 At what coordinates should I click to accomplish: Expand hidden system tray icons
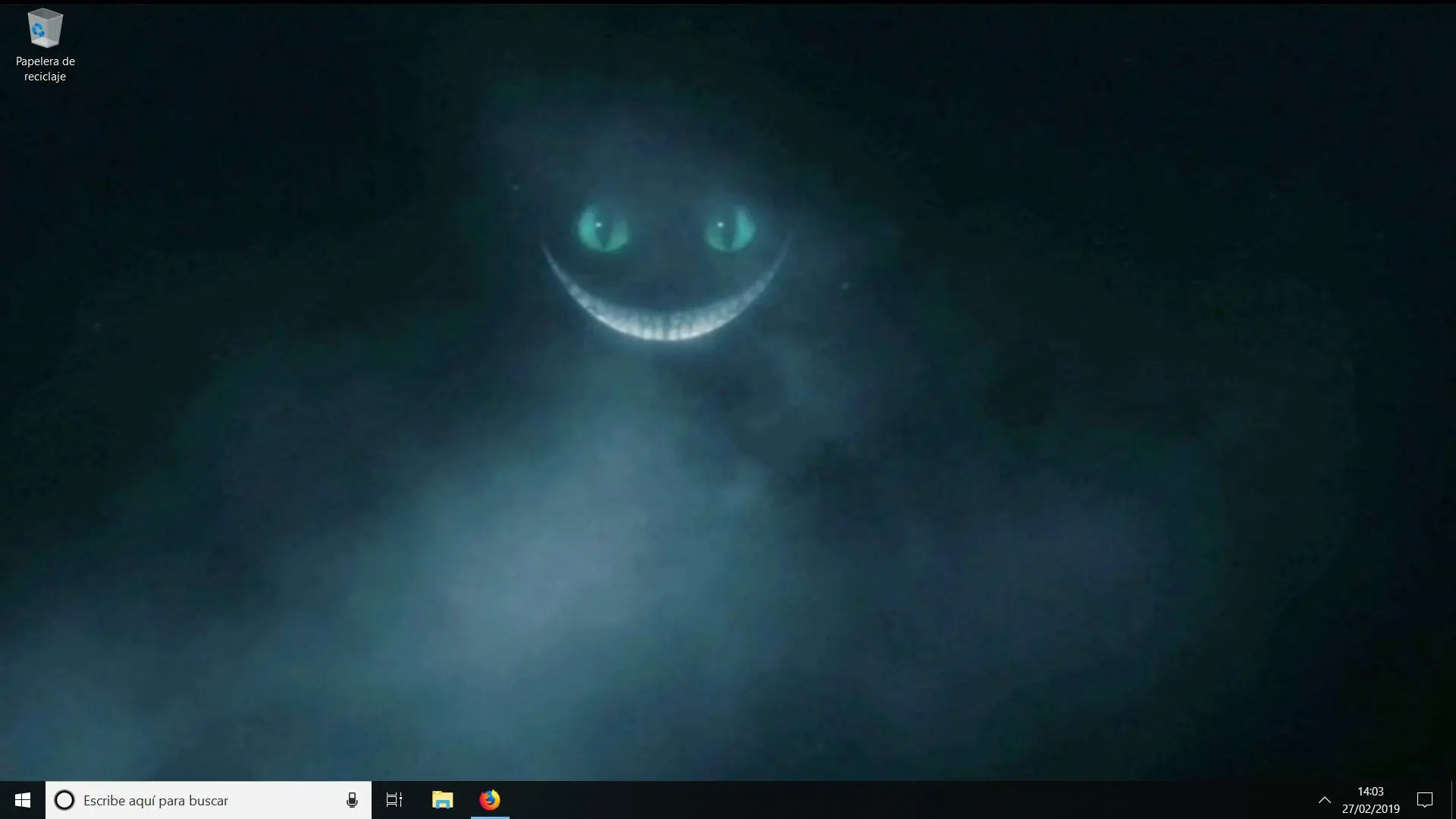pyautogui.click(x=1324, y=800)
